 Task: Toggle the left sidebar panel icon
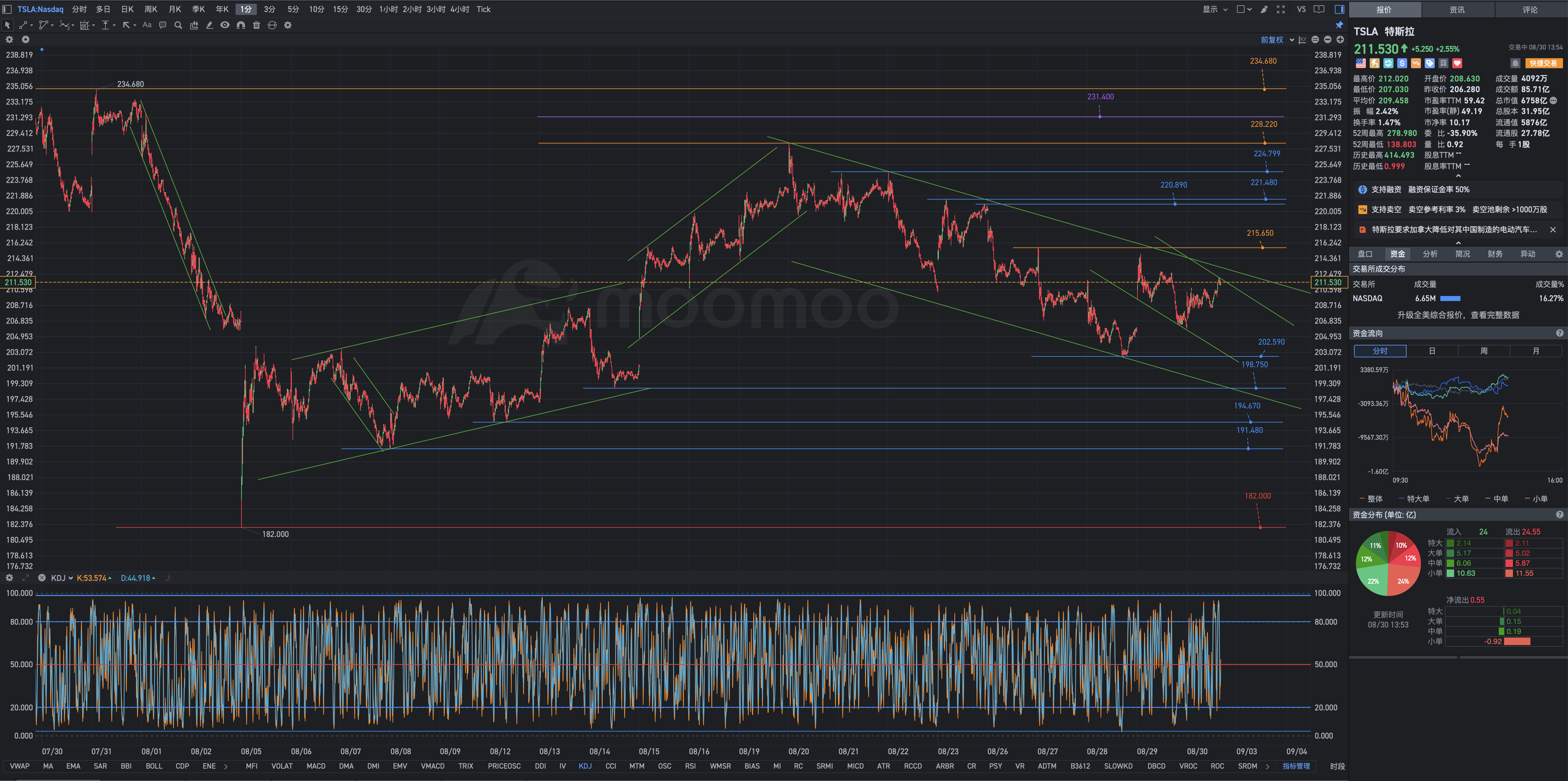tap(7, 9)
